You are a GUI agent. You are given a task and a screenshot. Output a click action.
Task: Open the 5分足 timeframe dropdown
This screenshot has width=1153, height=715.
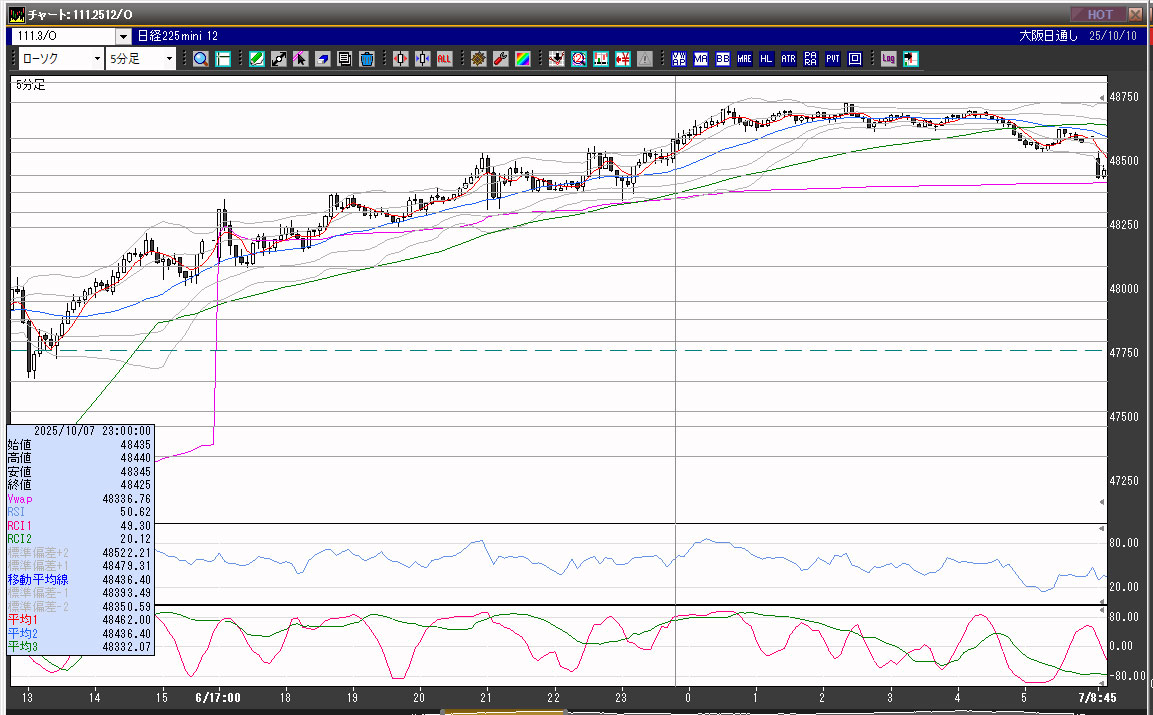(169, 59)
